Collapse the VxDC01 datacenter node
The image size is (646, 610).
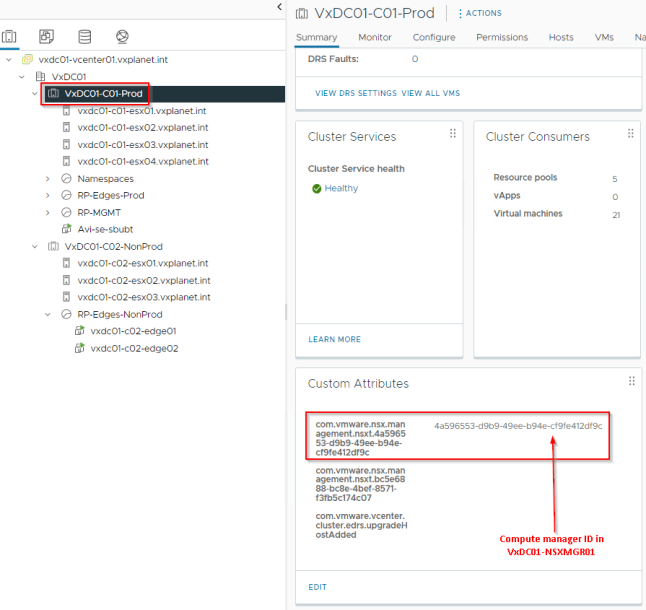pos(22,77)
